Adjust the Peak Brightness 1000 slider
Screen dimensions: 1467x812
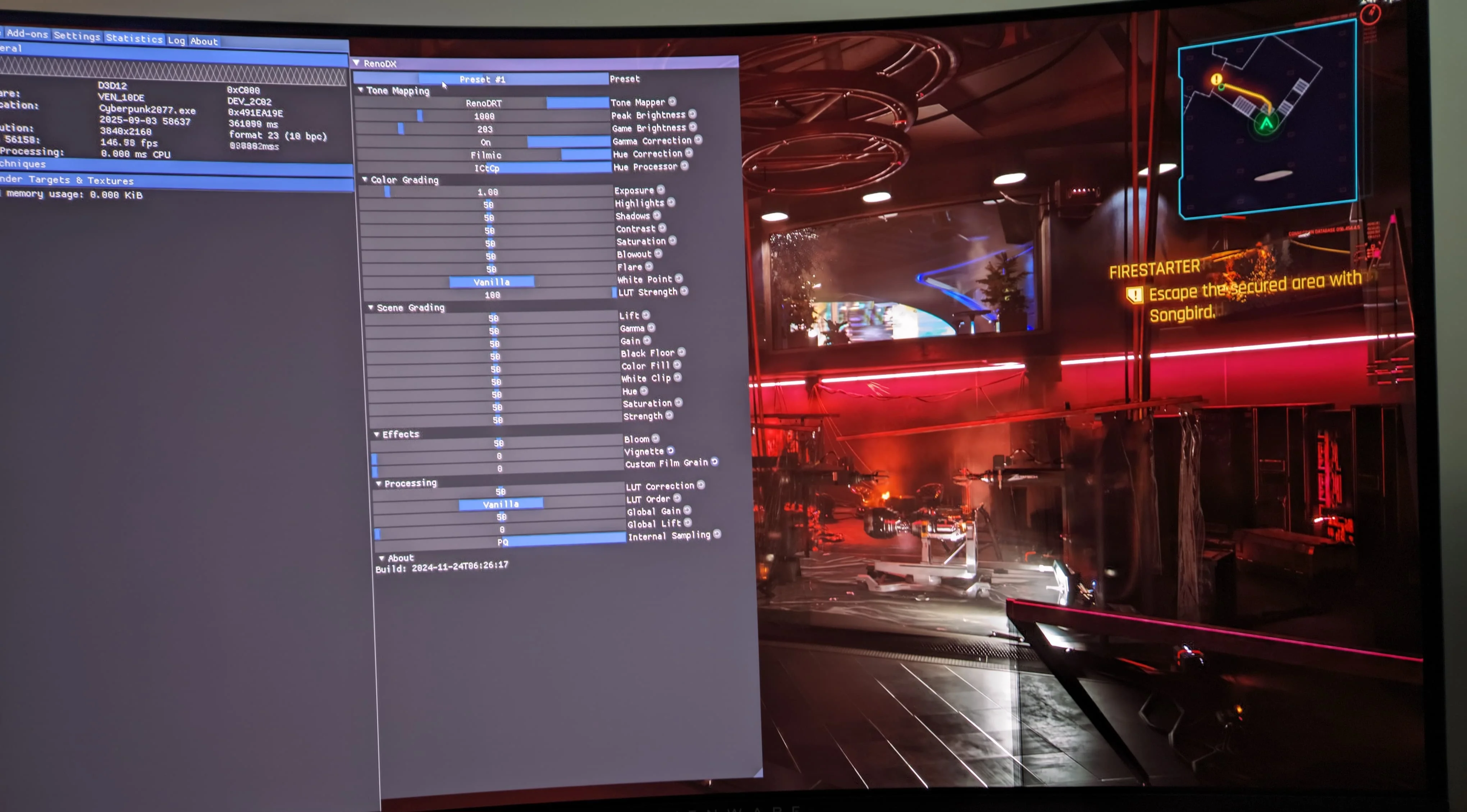tap(483, 116)
